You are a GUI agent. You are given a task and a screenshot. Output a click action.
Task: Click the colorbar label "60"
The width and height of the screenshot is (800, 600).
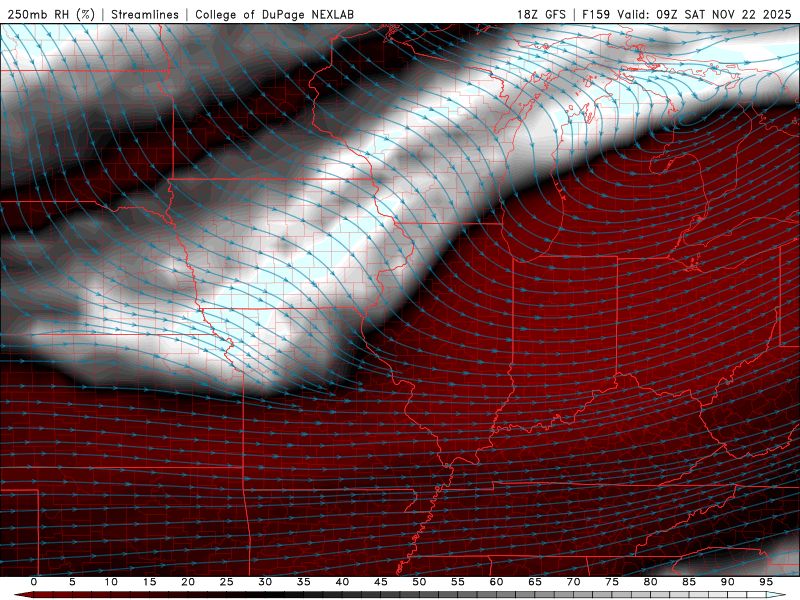click(x=496, y=582)
